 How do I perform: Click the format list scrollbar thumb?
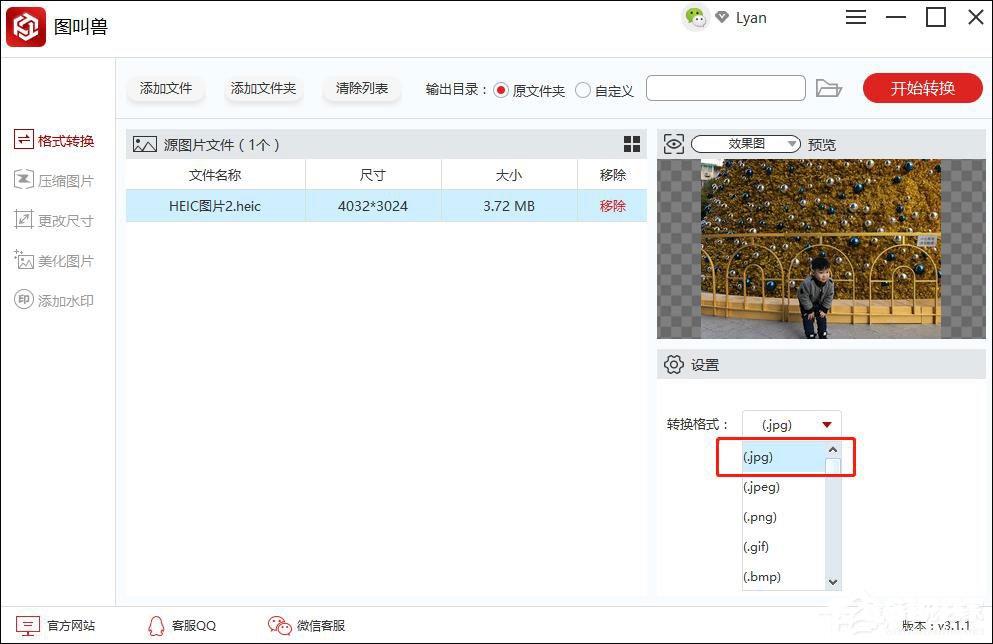[833, 467]
